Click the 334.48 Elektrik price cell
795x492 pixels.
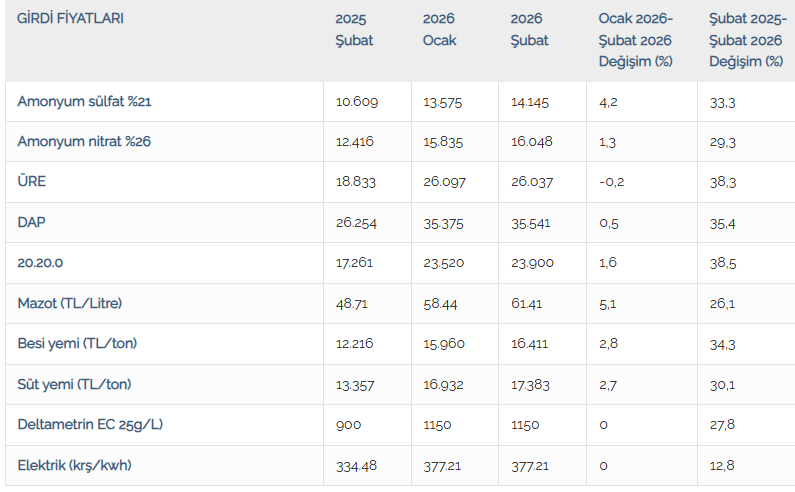tap(357, 466)
